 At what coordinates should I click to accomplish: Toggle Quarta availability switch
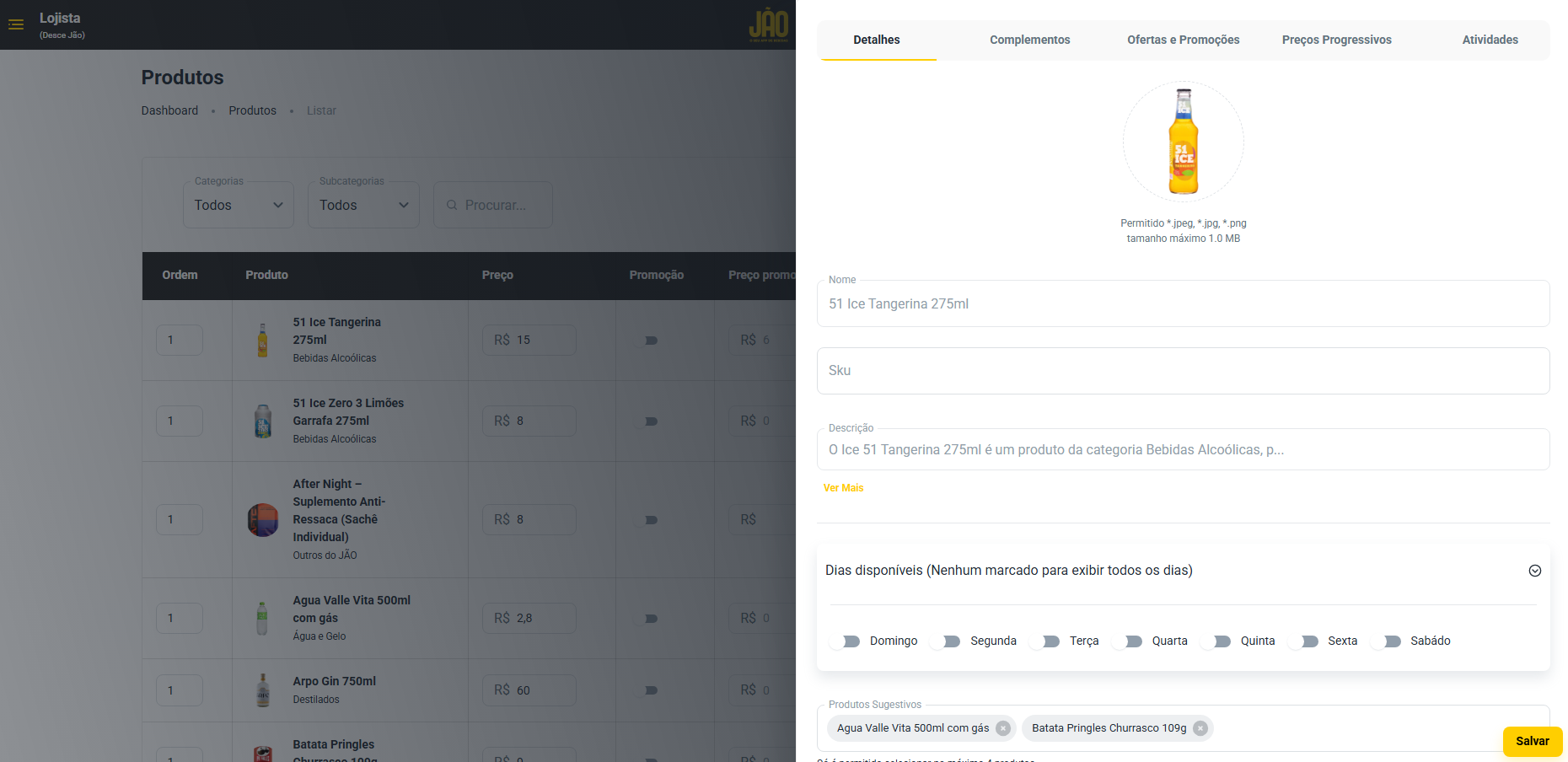1129,641
